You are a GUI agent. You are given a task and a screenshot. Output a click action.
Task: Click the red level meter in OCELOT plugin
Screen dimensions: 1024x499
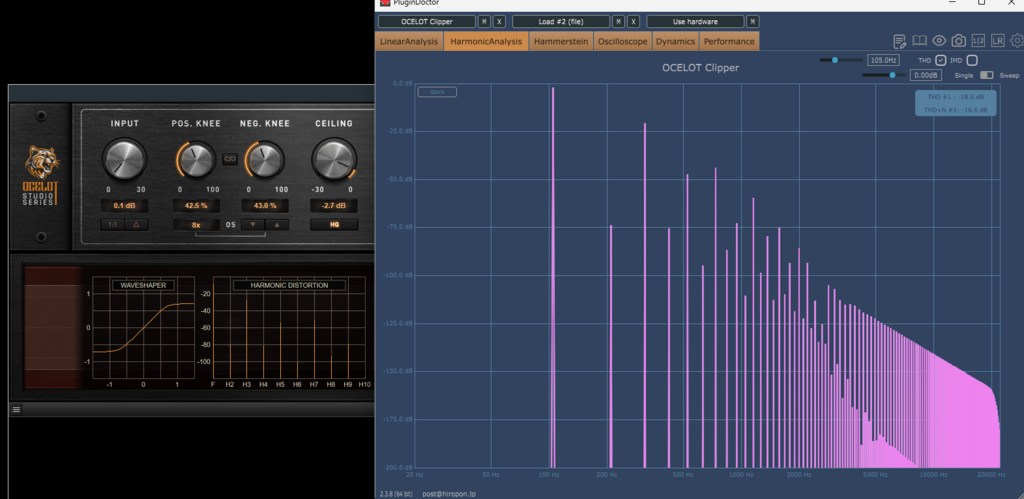click(53, 327)
